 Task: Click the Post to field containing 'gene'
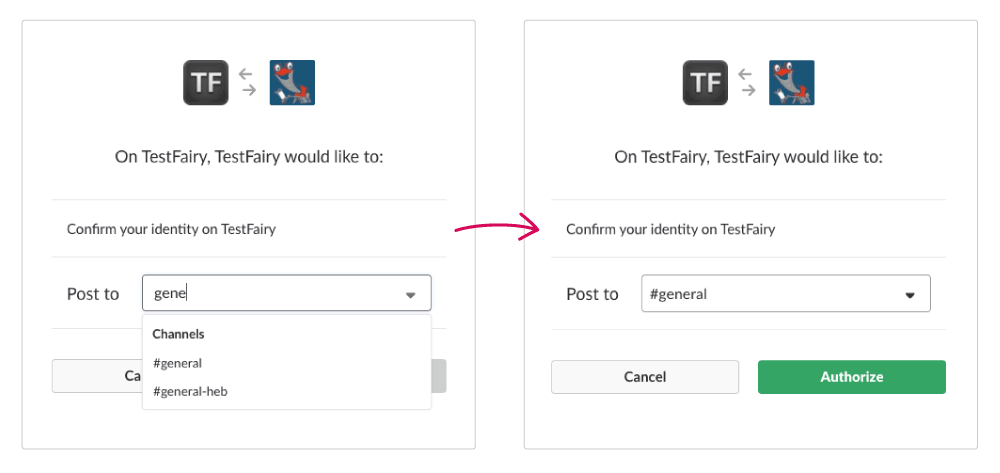270,294
